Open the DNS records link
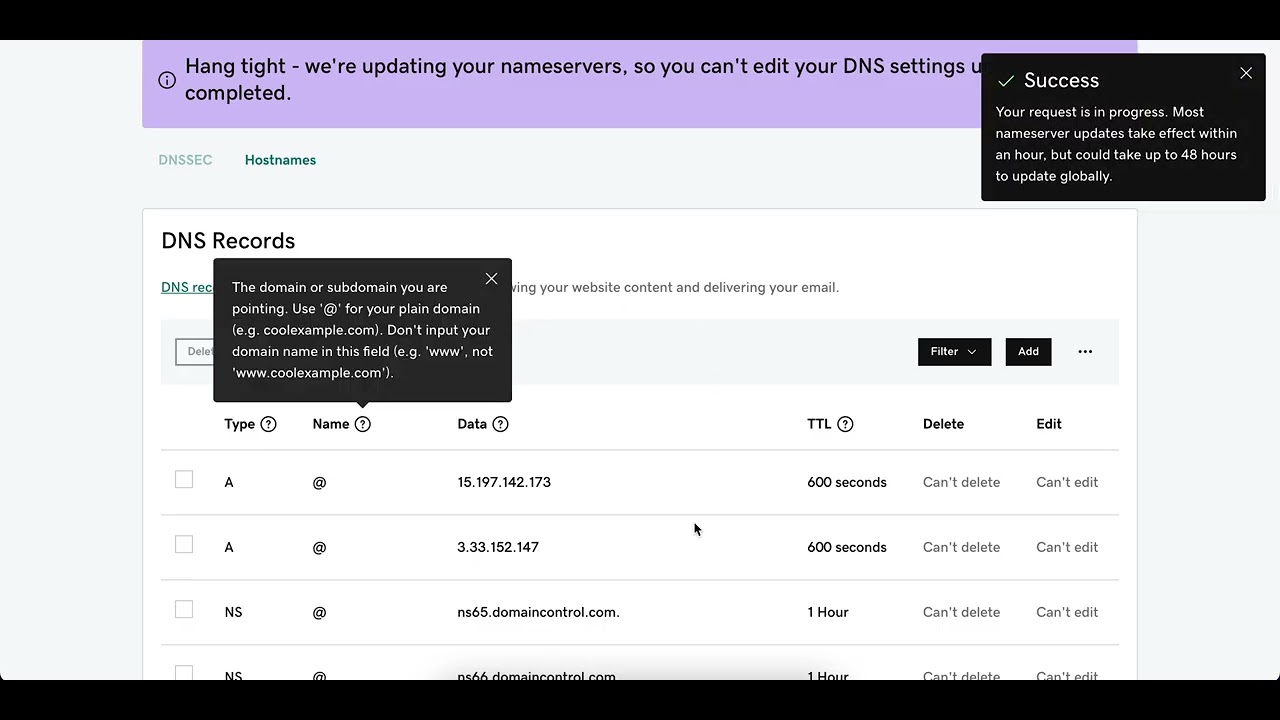1280x720 pixels. (187, 287)
